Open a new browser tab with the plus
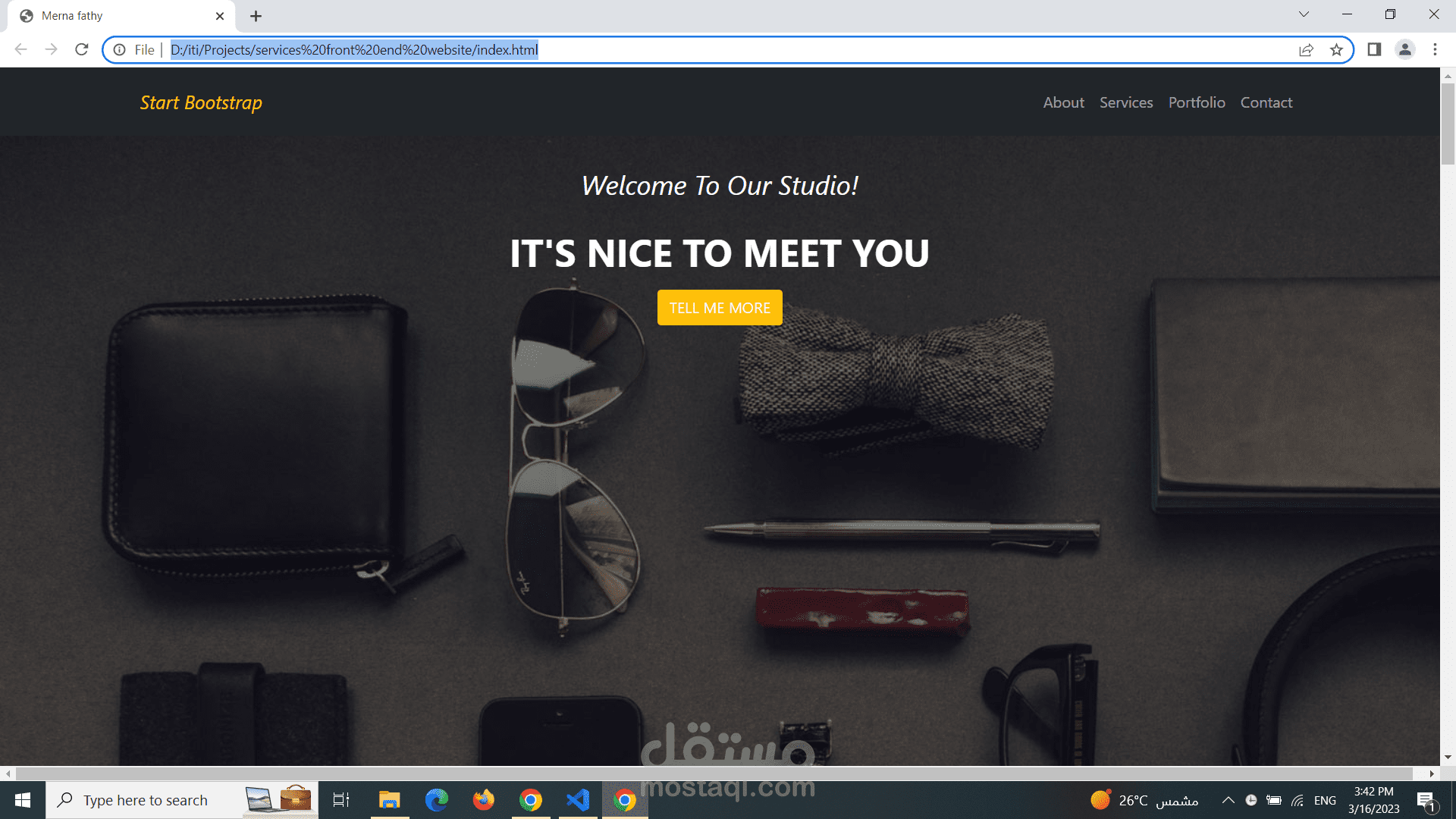 point(256,15)
